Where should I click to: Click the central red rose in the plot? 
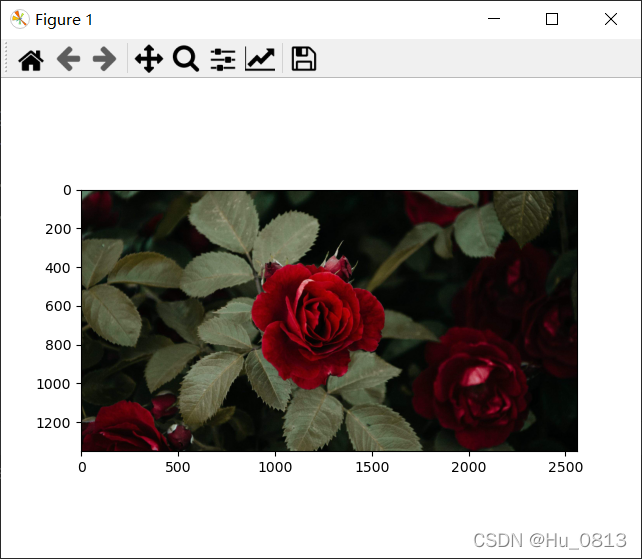[318, 324]
